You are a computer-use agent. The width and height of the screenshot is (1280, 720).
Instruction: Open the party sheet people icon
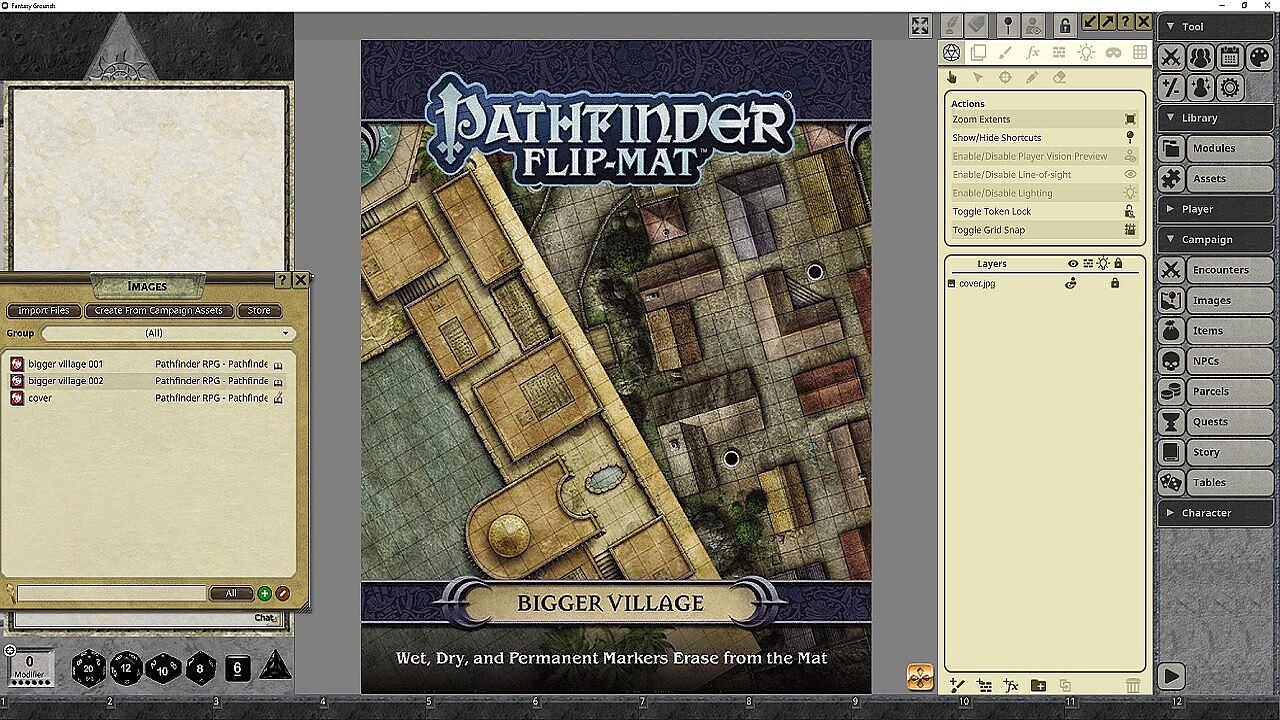1201,57
